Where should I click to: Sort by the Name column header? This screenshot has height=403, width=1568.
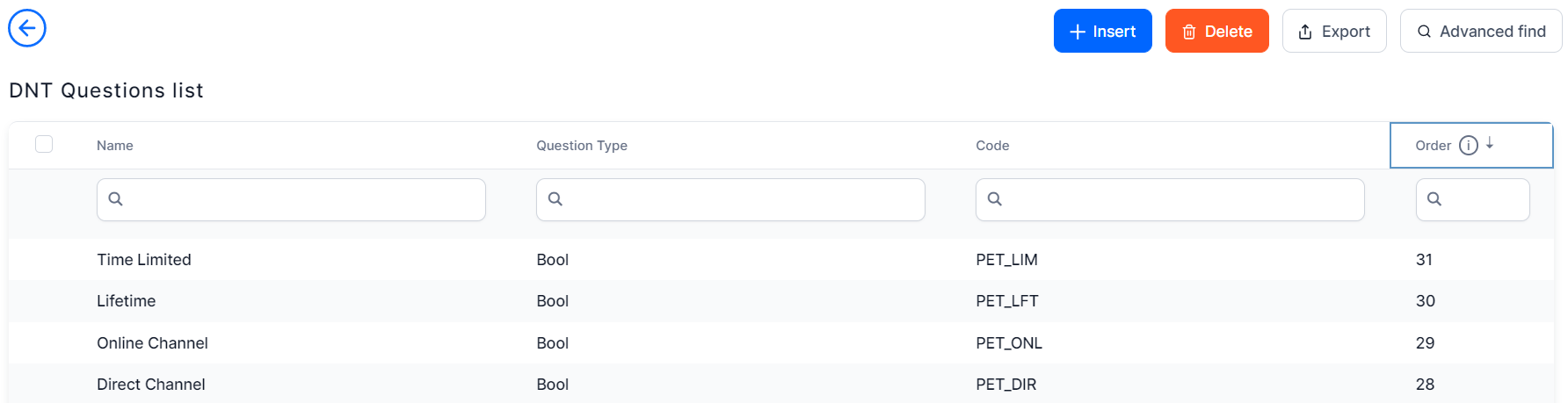(115, 146)
